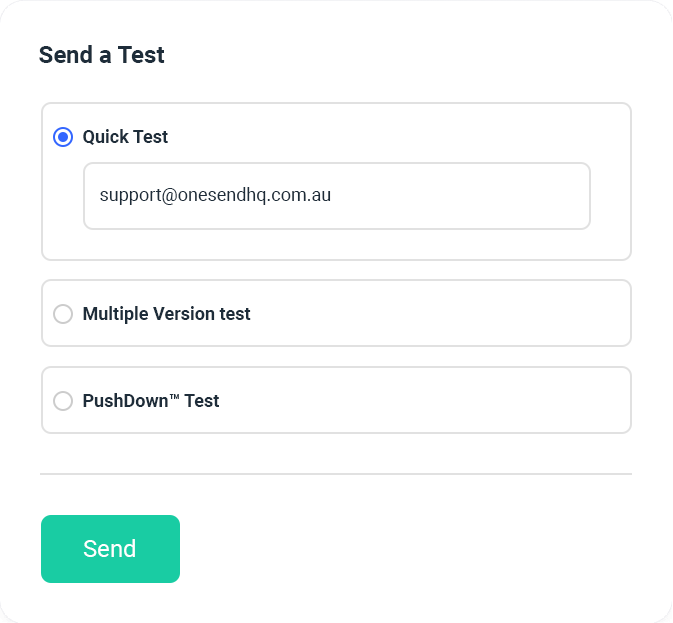Click the 'Multiple Version test' label text
Screen dimensions: 673x623
point(166,314)
